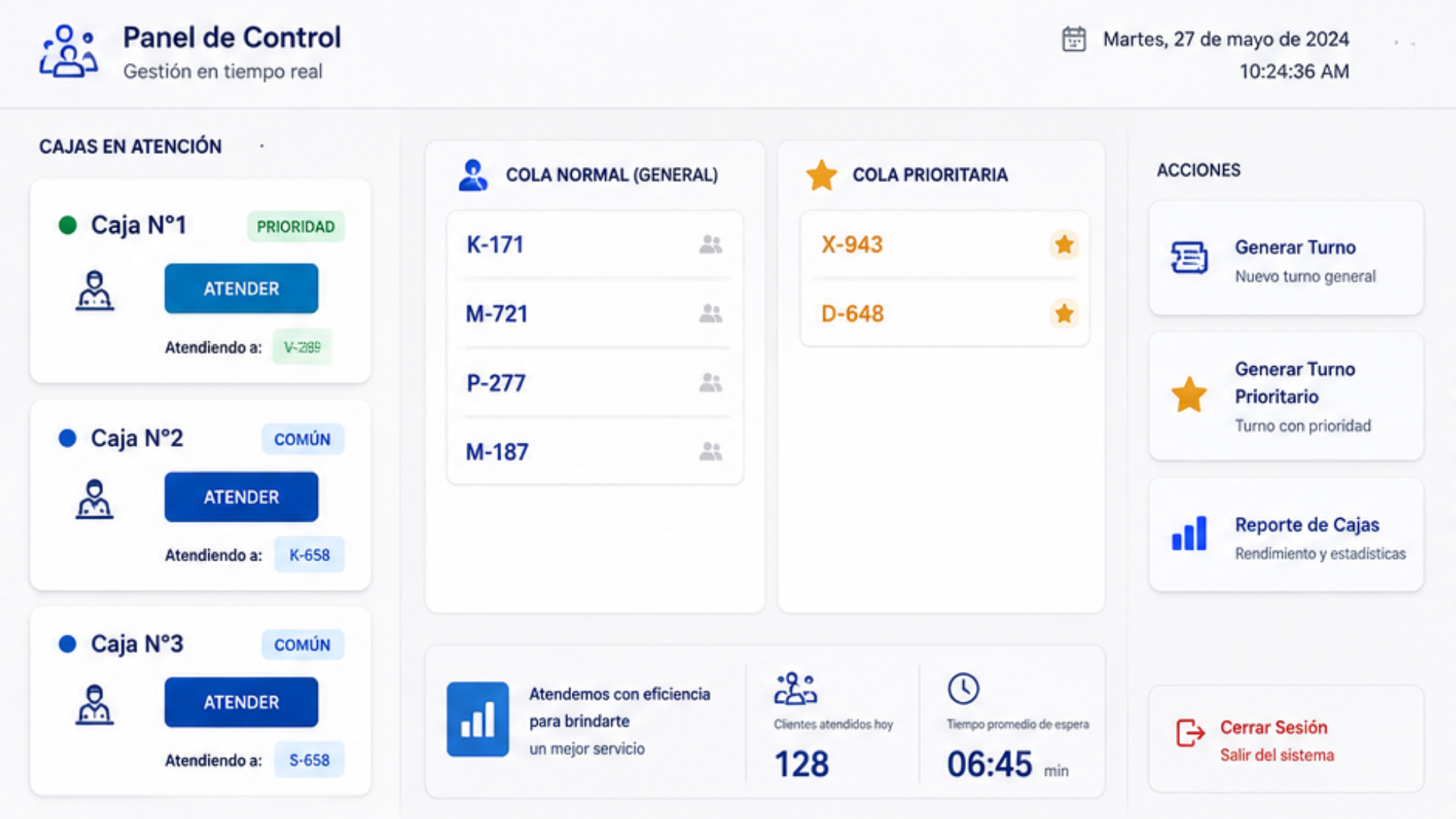Screen dimensions: 1456x819
Task: Click the clock icon above wait time
Action: click(963, 689)
